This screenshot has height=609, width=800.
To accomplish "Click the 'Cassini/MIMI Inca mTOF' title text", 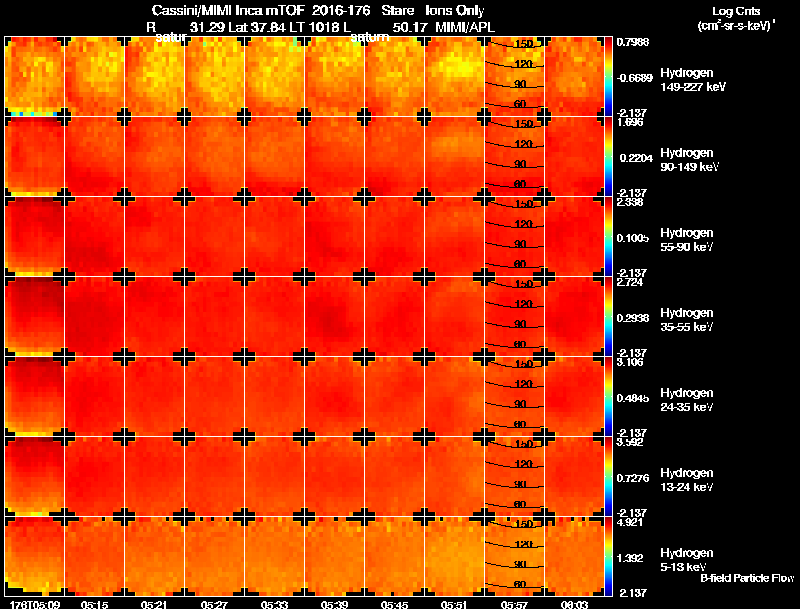I will (228, 11).
